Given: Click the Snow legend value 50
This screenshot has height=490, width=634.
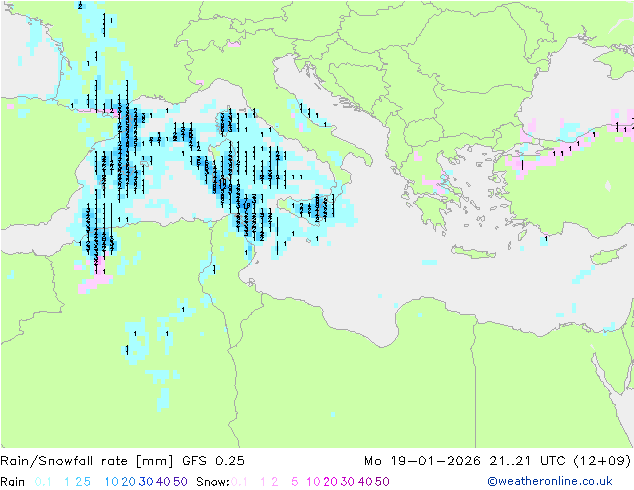Looking at the screenshot, I should click(x=382, y=482).
